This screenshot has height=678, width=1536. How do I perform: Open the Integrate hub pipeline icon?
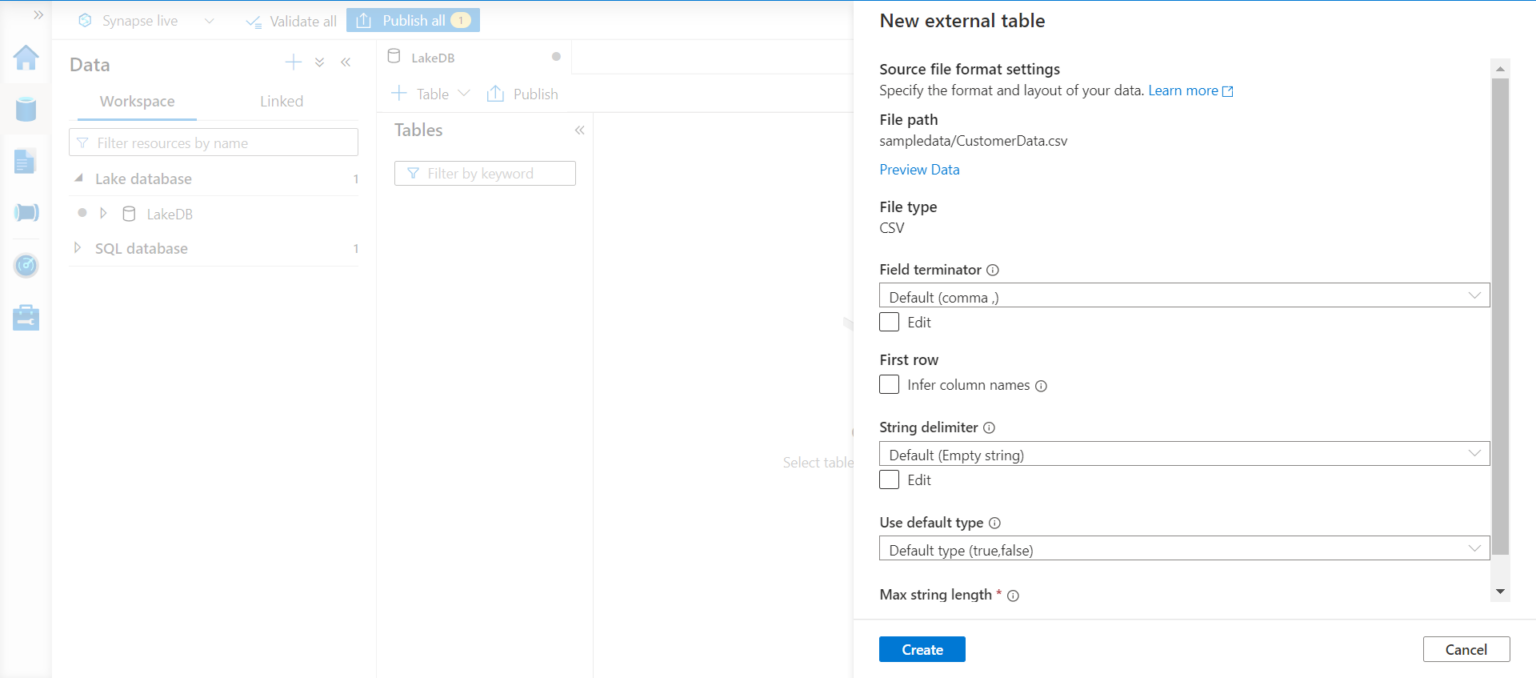(x=26, y=213)
